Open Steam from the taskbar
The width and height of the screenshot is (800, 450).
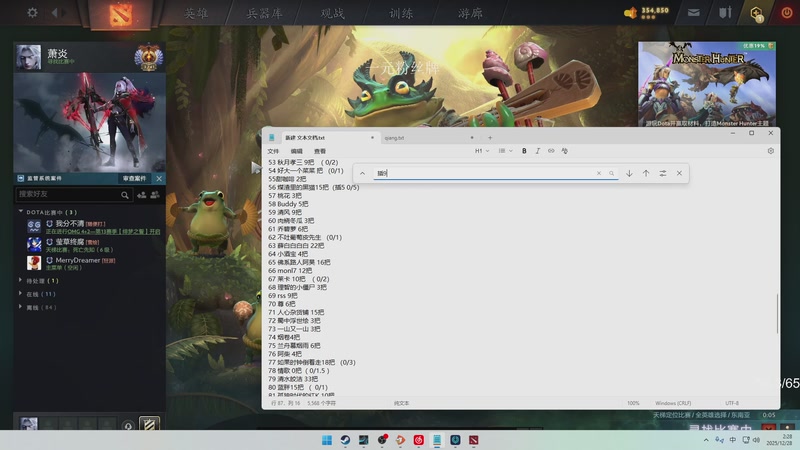pyautogui.click(x=345, y=440)
